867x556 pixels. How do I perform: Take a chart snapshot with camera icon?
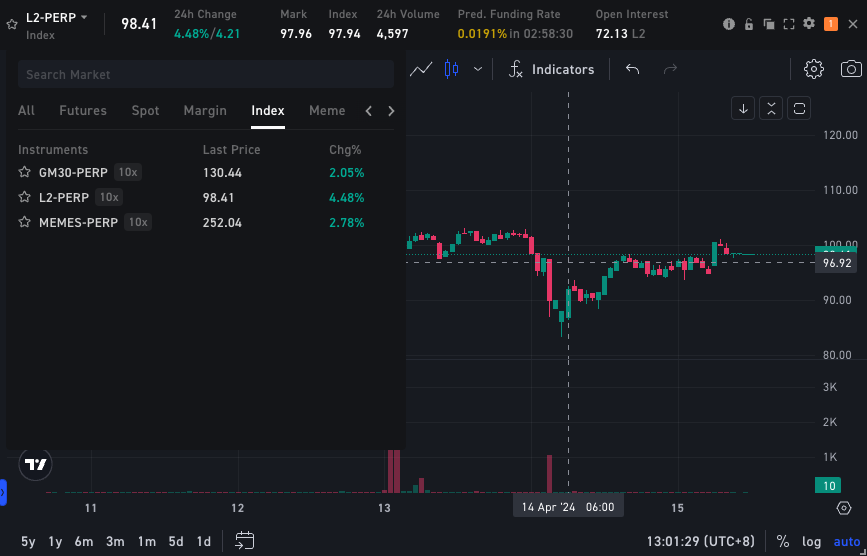(851, 69)
